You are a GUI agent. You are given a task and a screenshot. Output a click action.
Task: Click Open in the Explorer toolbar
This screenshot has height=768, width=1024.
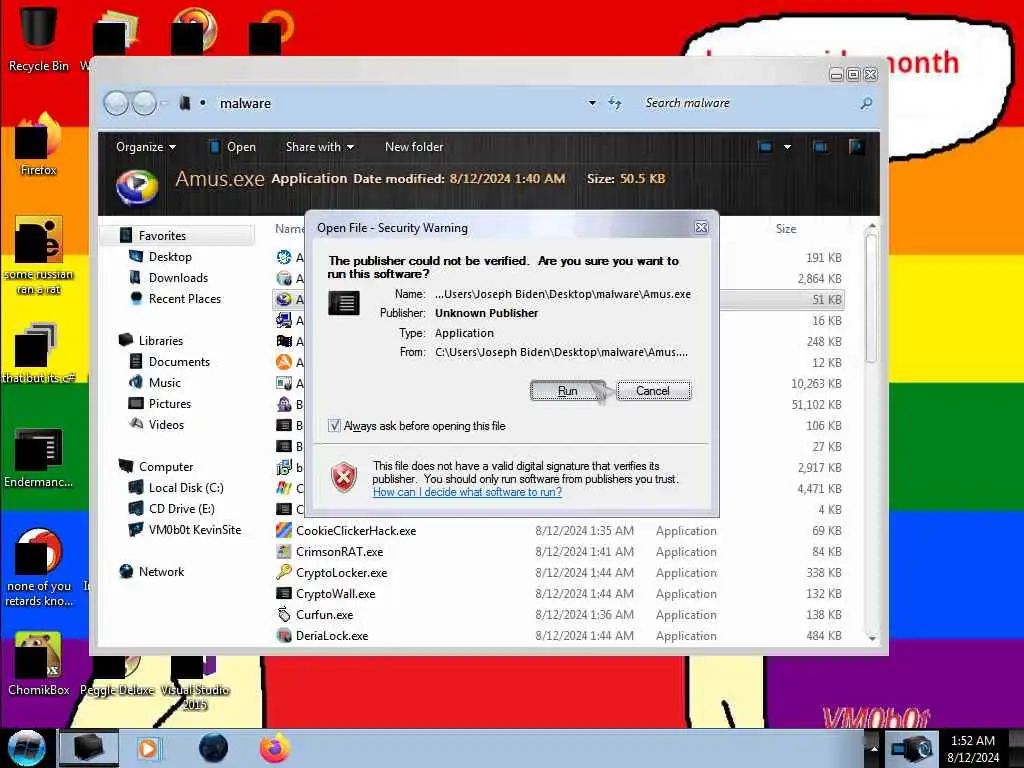pos(232,147)
